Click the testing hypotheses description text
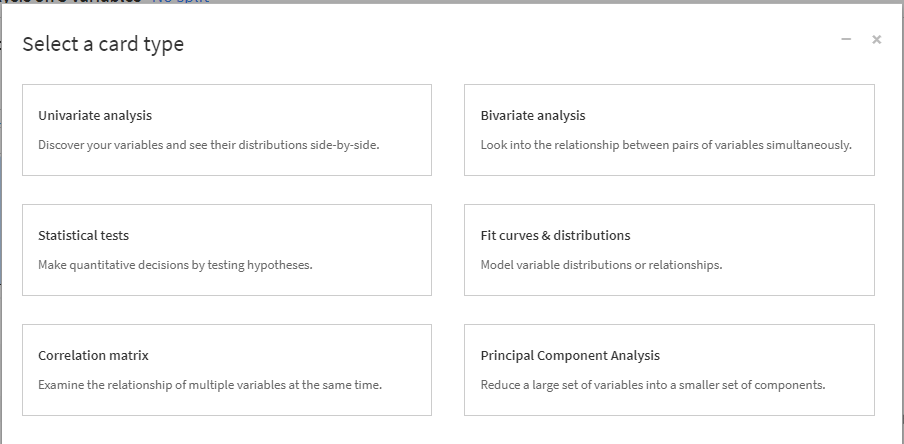This screenshot has width=904, height=444. tap(175, 265)
